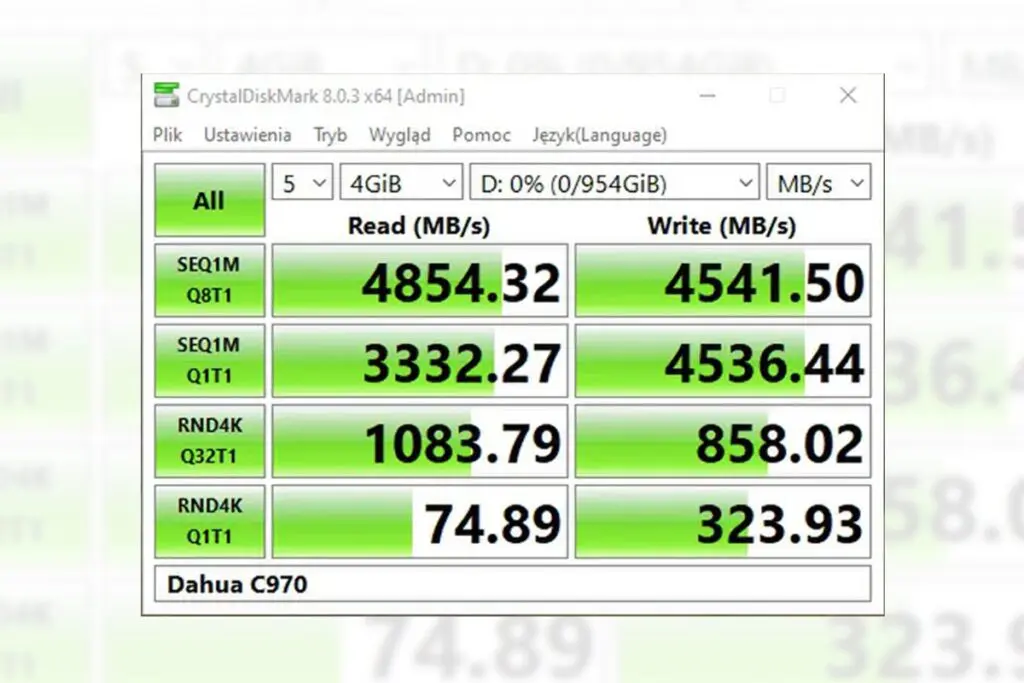Viewport: 1024px width, 683px height.
Task: Click the RND4K Q1T1 write result bar
Action: [x=722, y=520]
